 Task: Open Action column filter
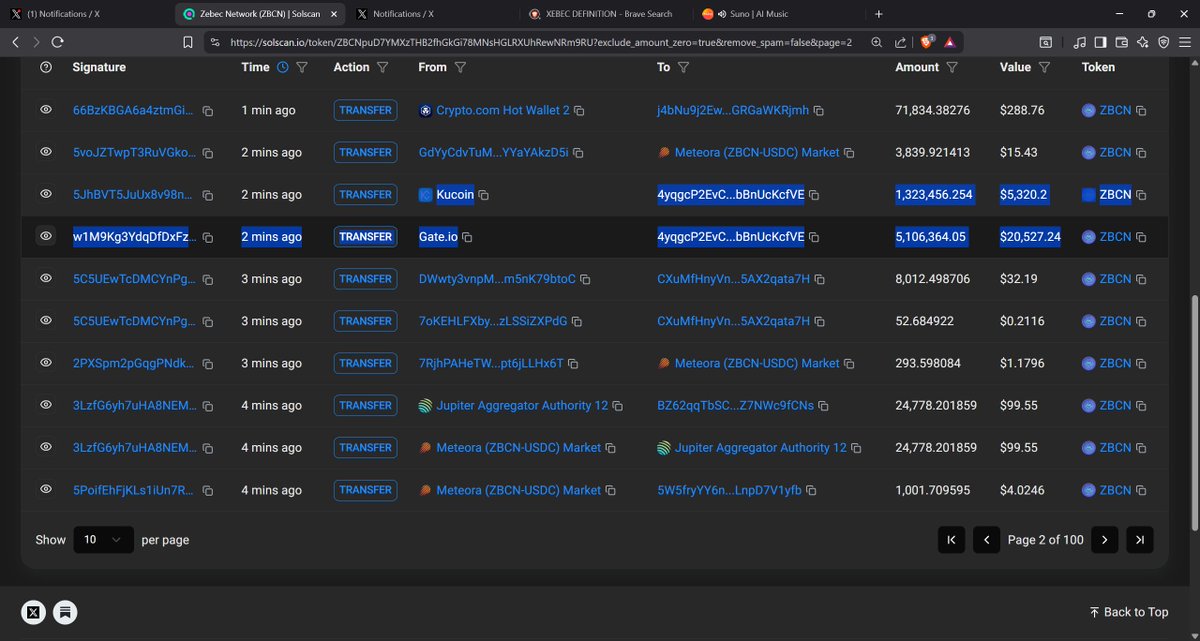[383, 67]
